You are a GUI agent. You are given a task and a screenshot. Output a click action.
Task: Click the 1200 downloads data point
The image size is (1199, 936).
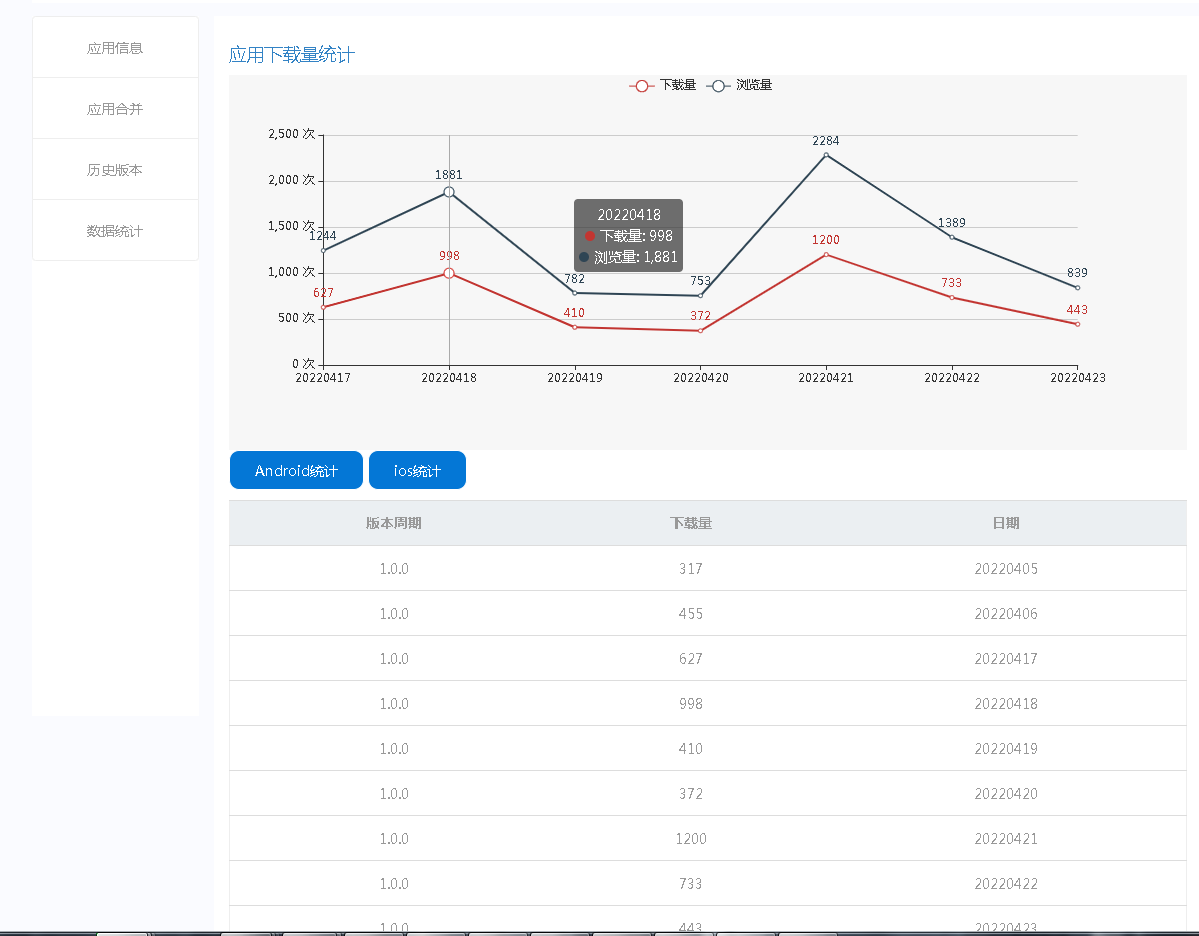tap(826, 255)
